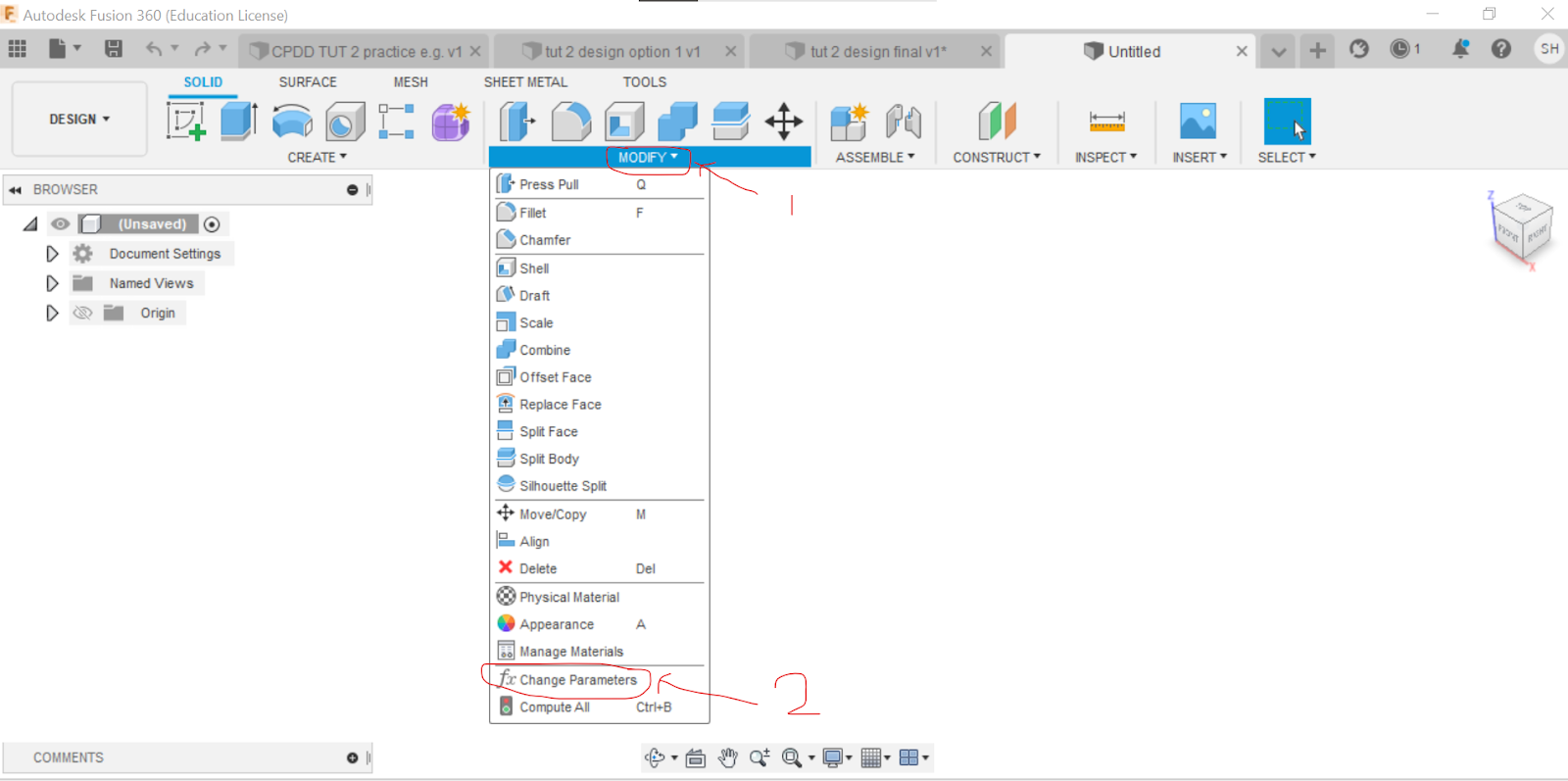The width and height of the screenshot is (1568, 781).
Task: Expand the Origin node
Action: pyautogui.click(x=52, y=313)
